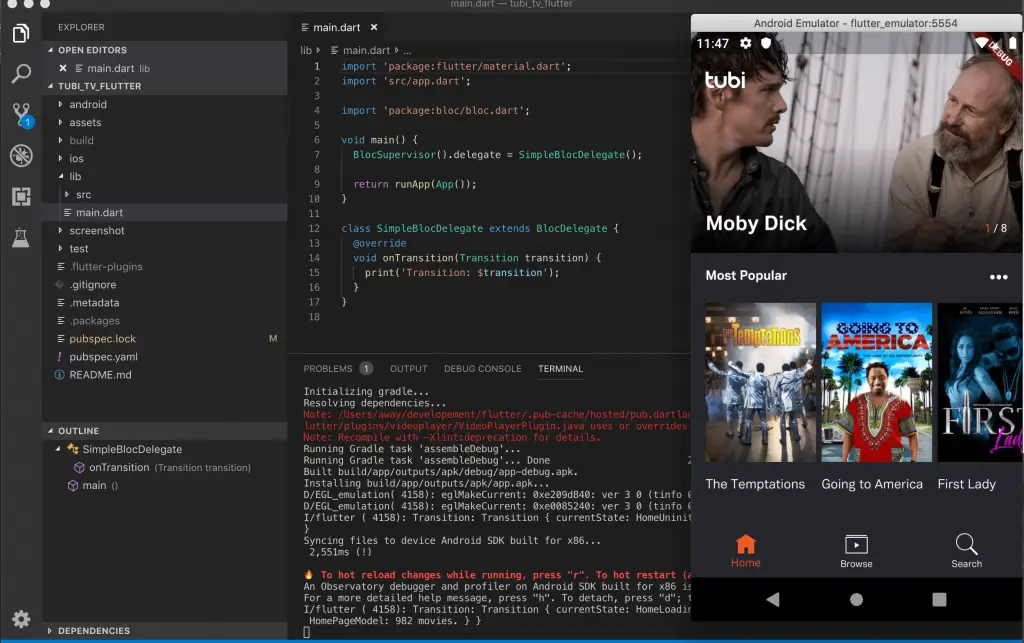This screenshot has width=1024, height=643.
Task: Expand the DEPENDENCIES section
Action: (94, 631)
